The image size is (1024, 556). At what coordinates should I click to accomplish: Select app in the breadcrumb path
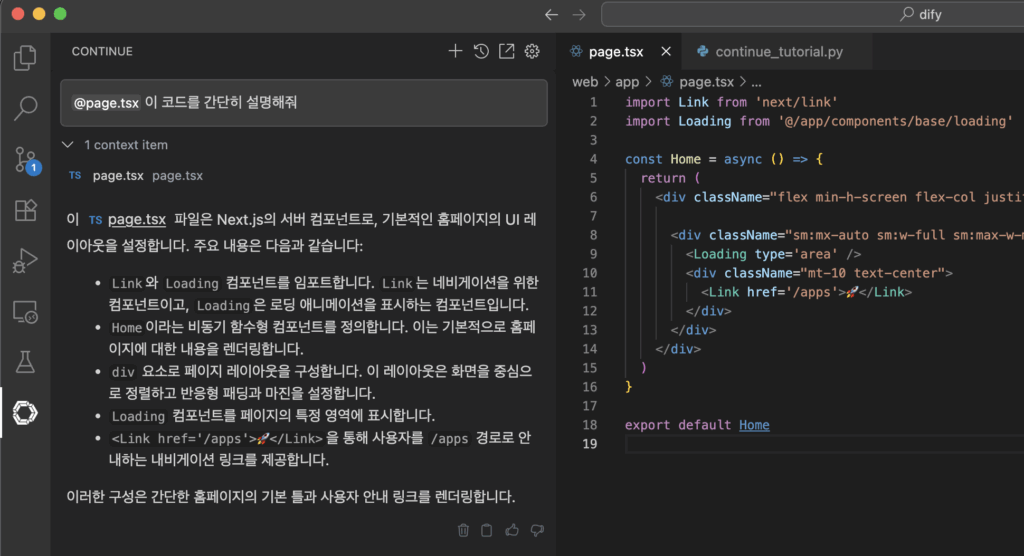(627, 82)
